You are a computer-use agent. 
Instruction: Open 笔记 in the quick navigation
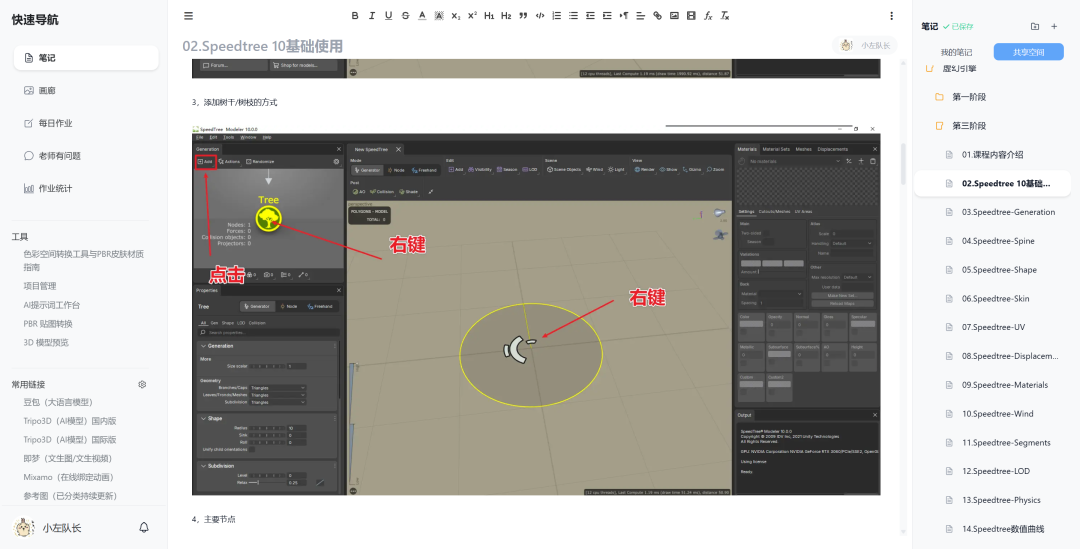pyautogui.click(x=86, y=58)
